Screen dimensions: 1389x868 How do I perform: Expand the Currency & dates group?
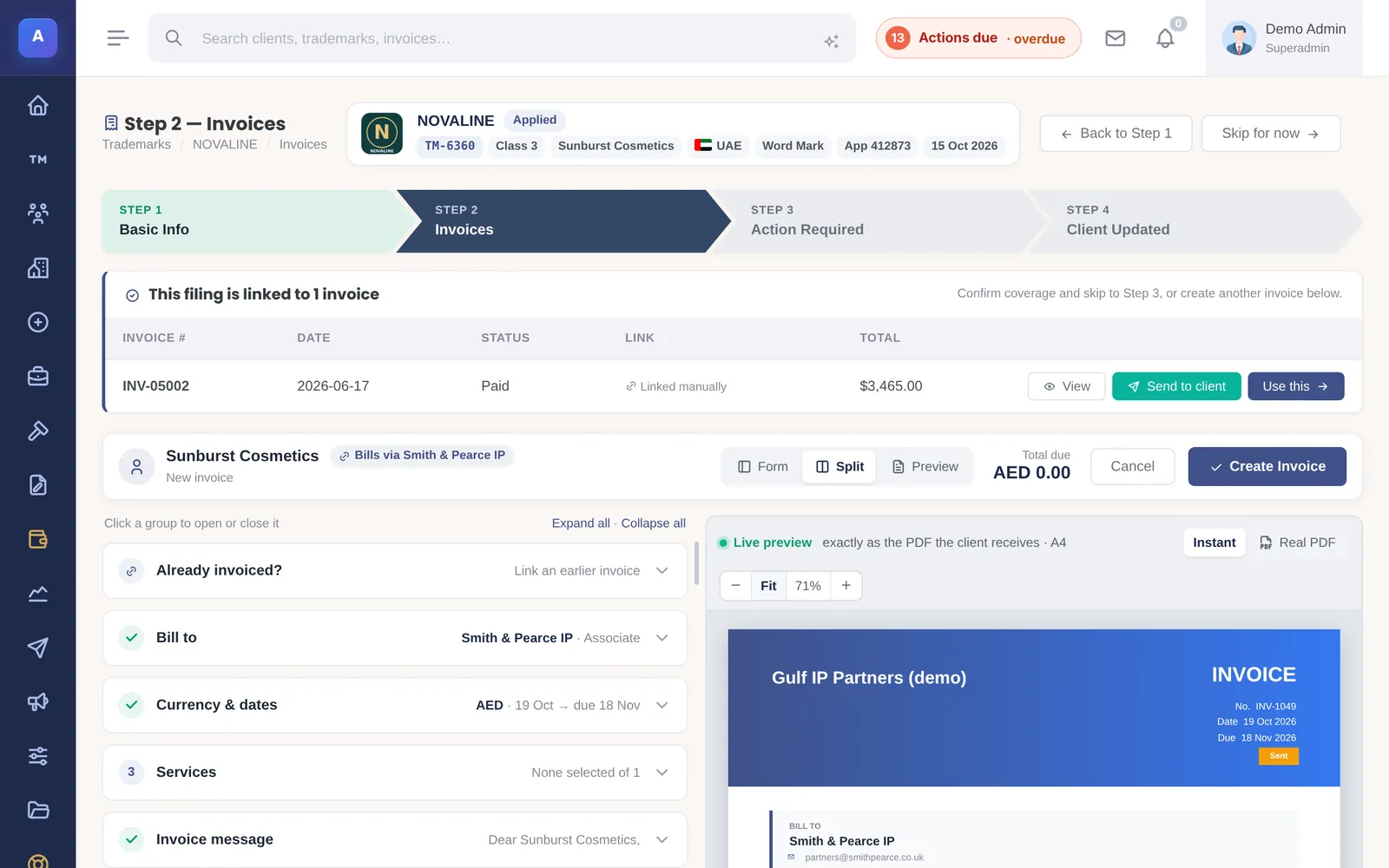coord(395,705)
